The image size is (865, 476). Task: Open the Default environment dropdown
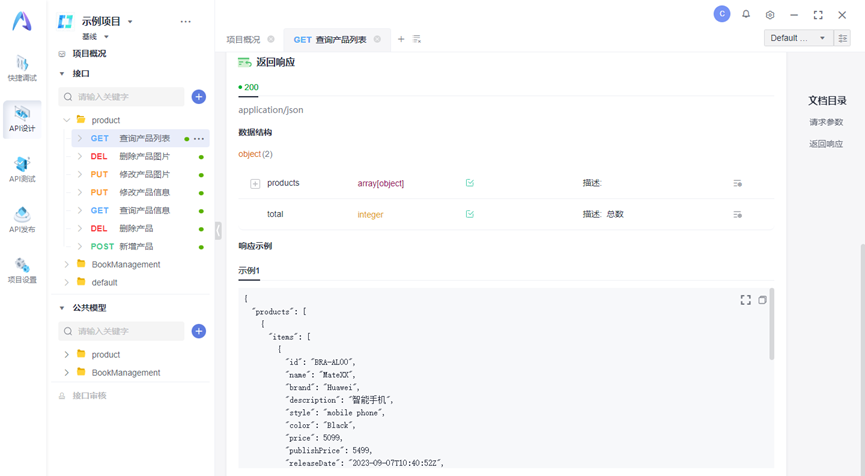(798, 38)
